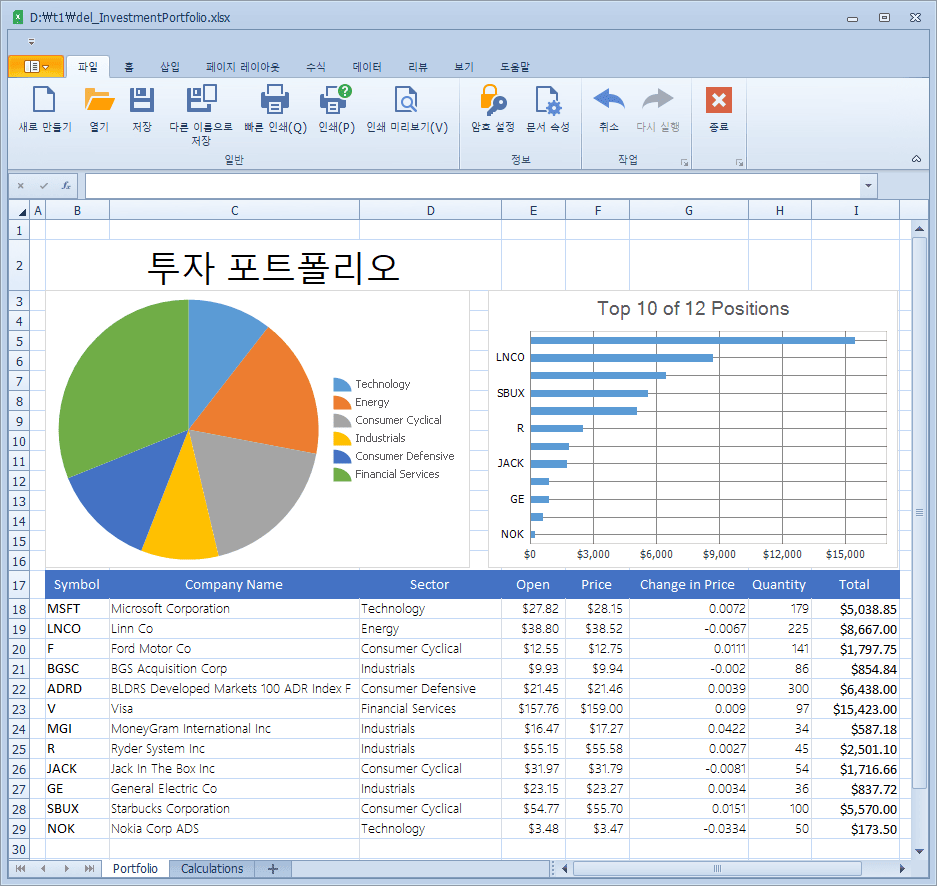Open the 페이지 레이아웃 ribbon tab
The height and width of the screenshot is (886, 937).
(x=243, y=67)
